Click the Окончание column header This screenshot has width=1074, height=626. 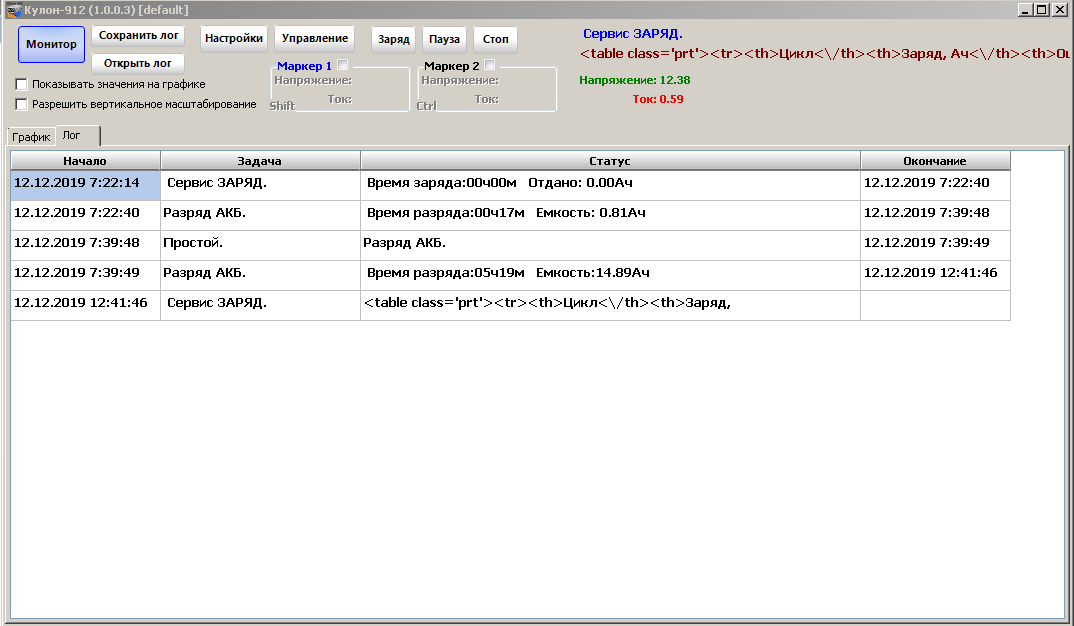click(x=934, y=161)
